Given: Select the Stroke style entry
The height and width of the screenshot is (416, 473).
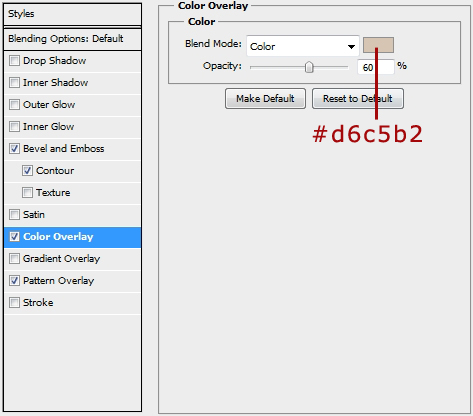Looking at the screenshot, I should pos(73,303).
